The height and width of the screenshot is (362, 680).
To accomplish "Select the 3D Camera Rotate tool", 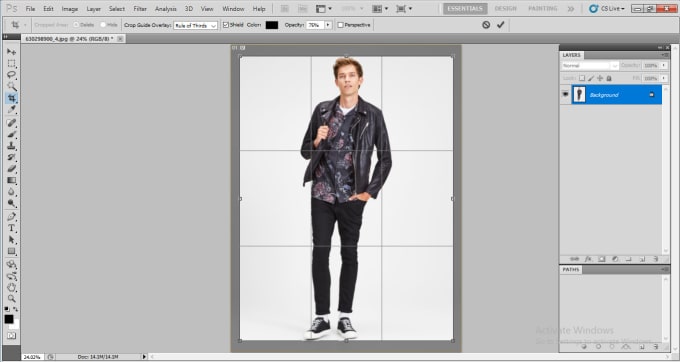I will pos(11,276).
